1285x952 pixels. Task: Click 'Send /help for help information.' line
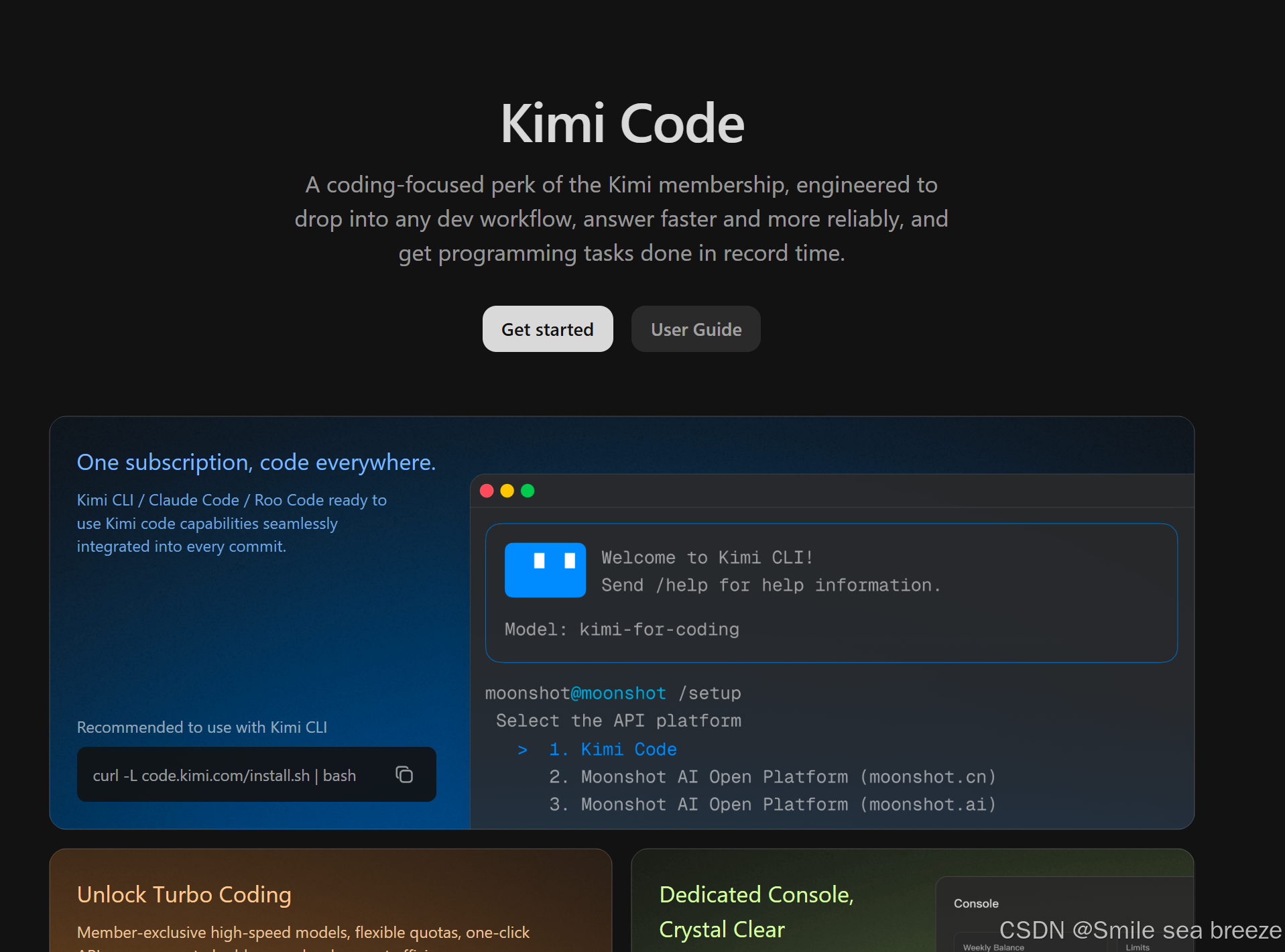coord(771,585)
